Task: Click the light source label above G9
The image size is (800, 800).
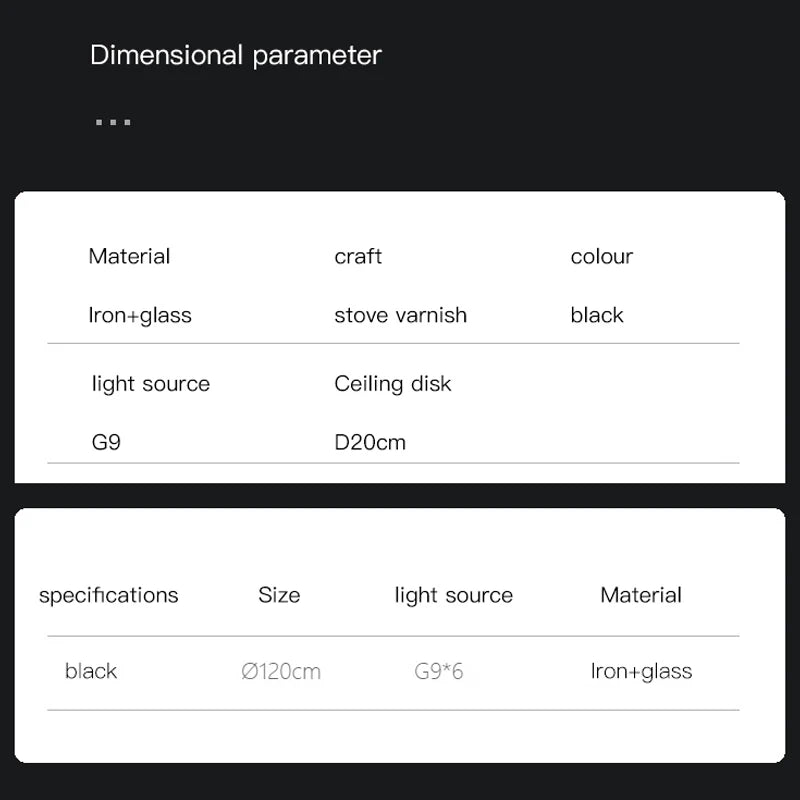Action: (x=151, y=384)
